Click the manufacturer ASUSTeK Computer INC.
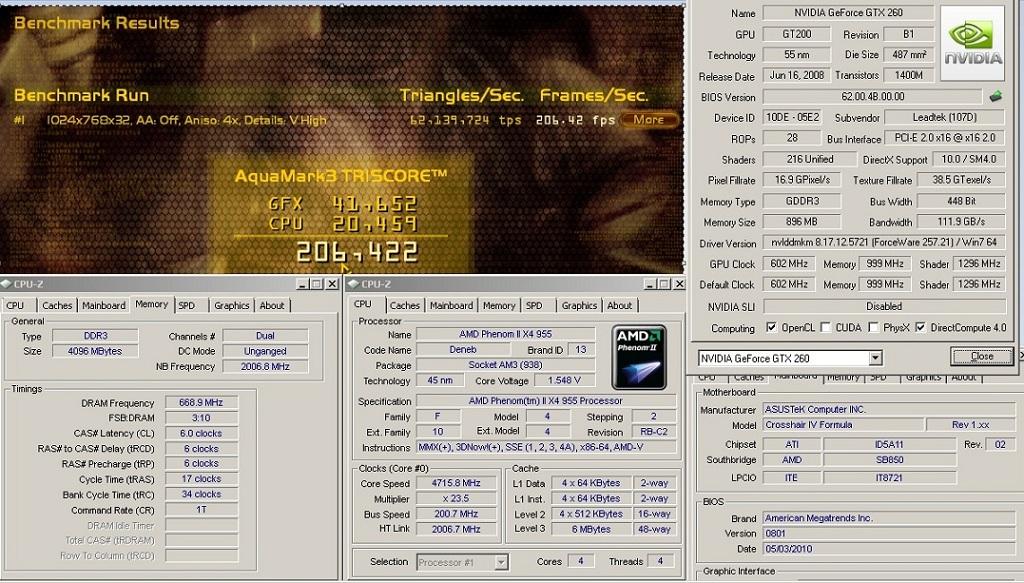 [x=889, y=409]
